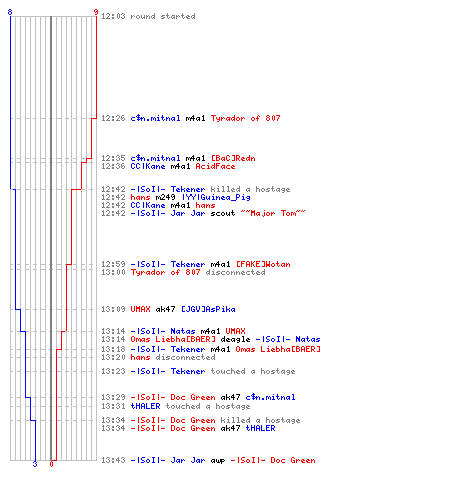Click the red final count 0 label
450x500 pixels.
[51, 464]
